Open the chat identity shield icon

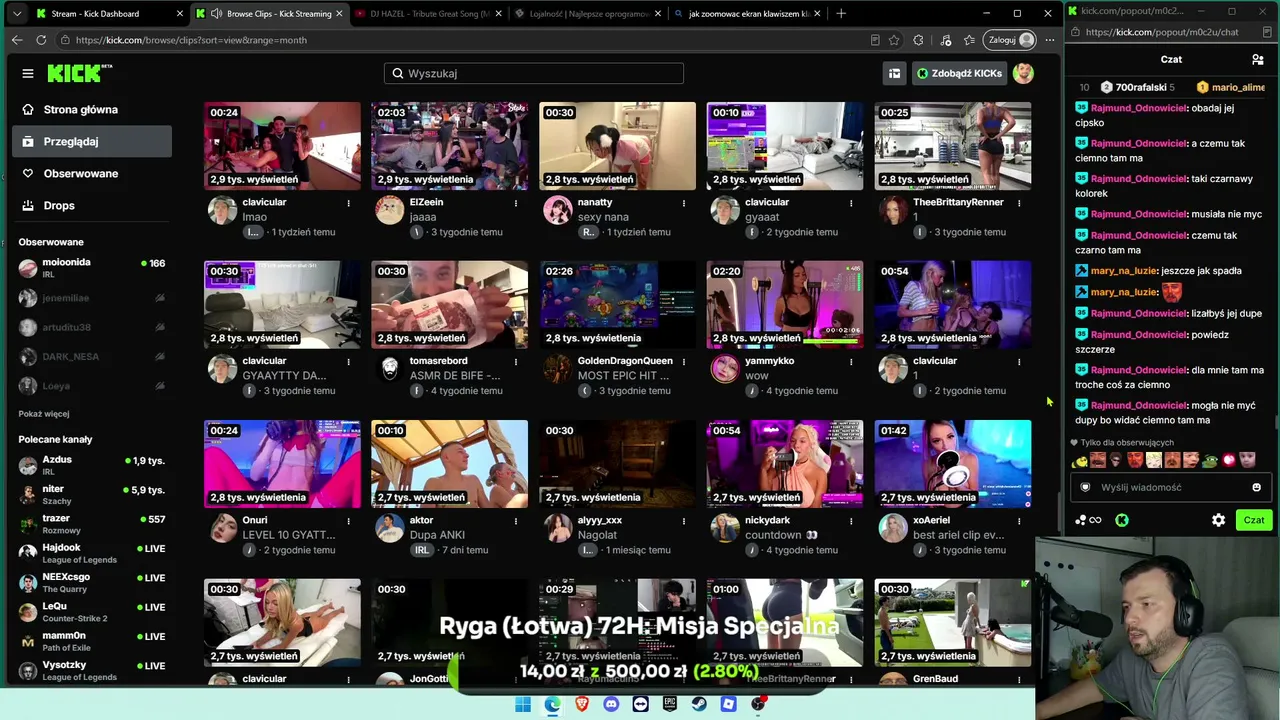pyautogui.click(x=1085, y=487)
